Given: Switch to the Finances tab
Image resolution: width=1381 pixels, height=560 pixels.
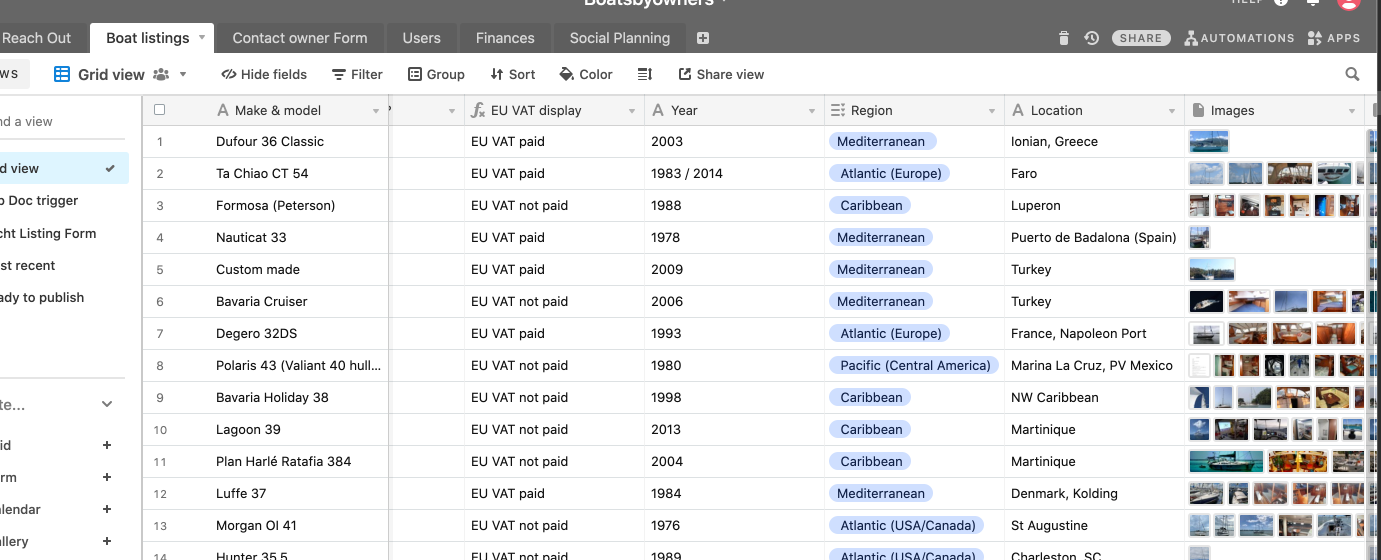Looking at the screenshot, I should click(x=505, y=38).
